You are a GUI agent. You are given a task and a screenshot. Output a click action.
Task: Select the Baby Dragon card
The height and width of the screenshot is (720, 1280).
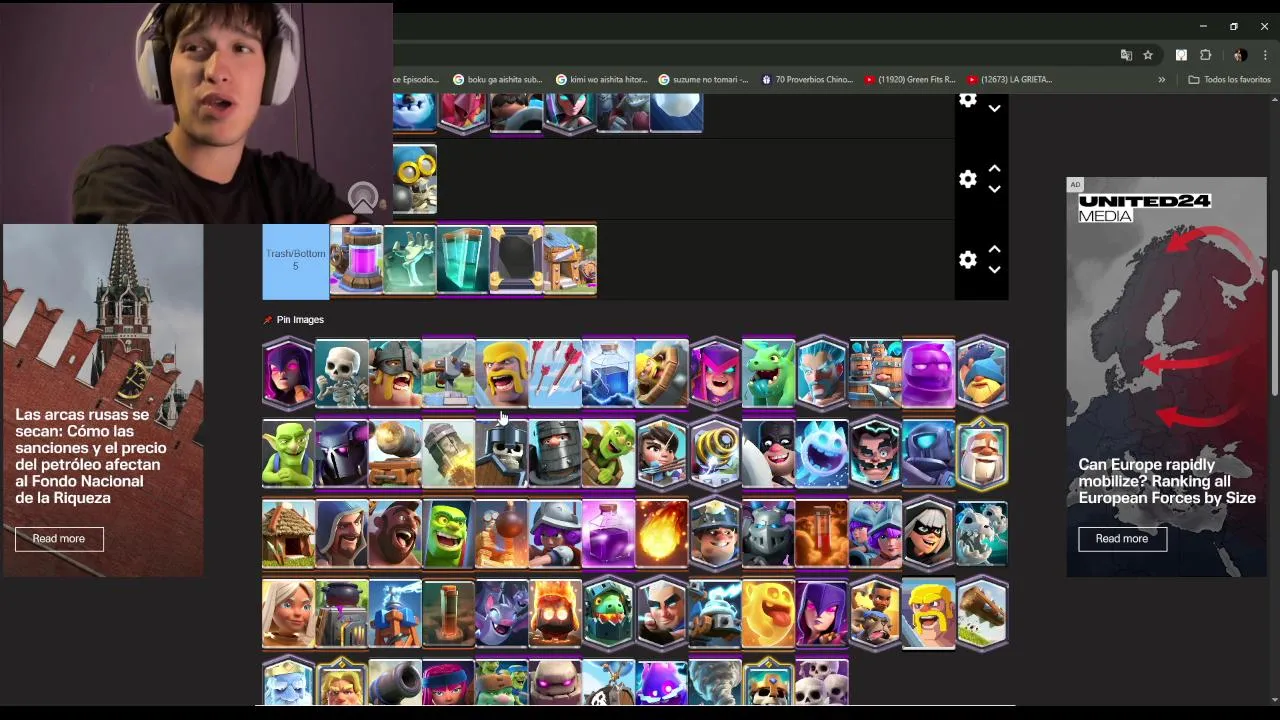768,373
